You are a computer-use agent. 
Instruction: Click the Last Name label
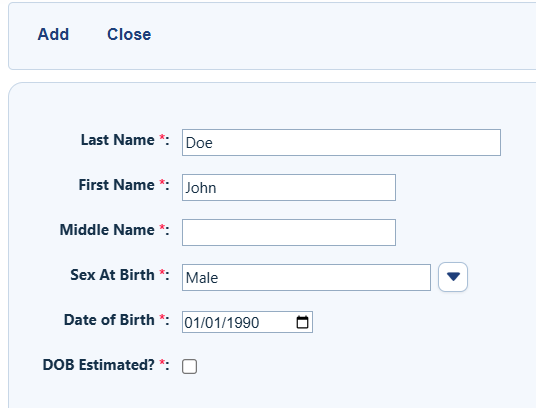point(118,140)
